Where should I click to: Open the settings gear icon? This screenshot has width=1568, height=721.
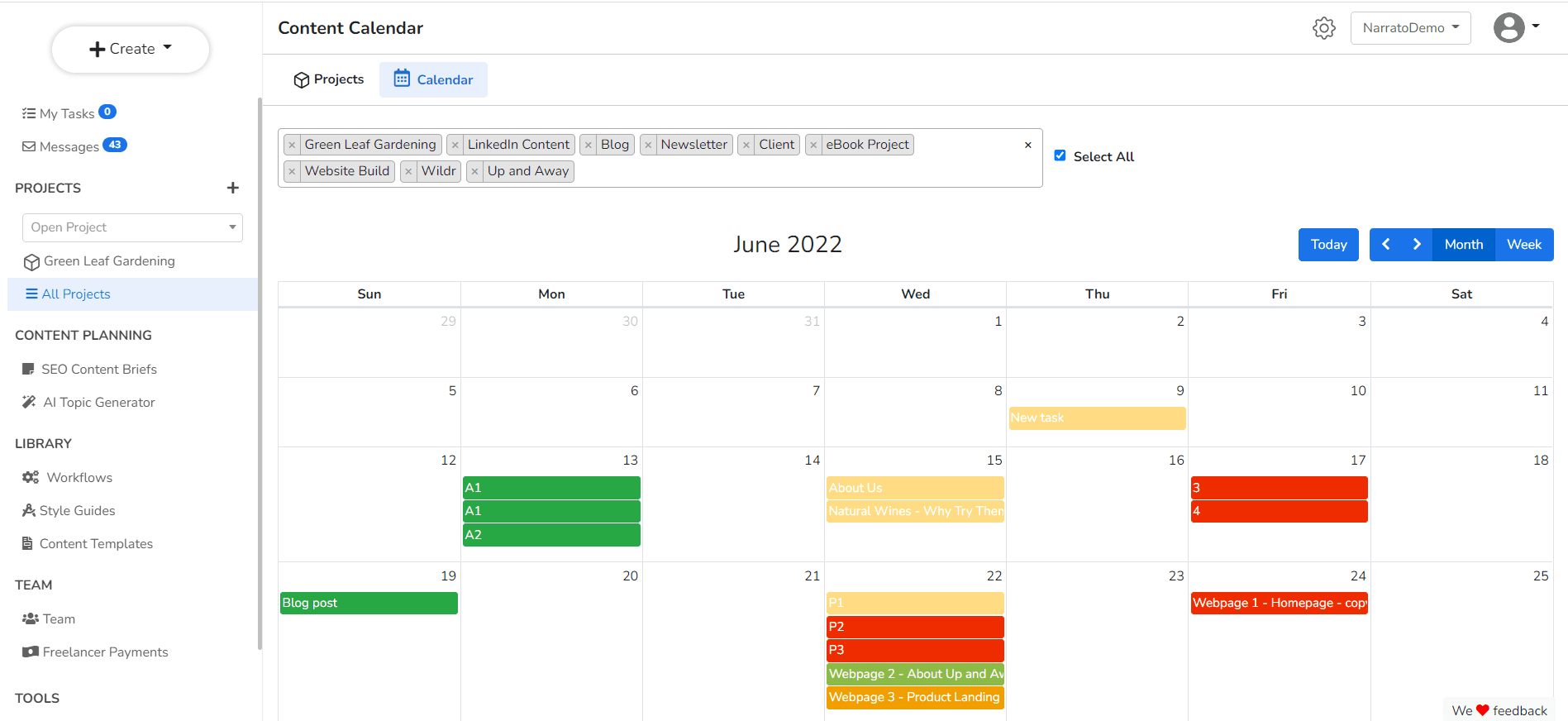pos(1323,28)
